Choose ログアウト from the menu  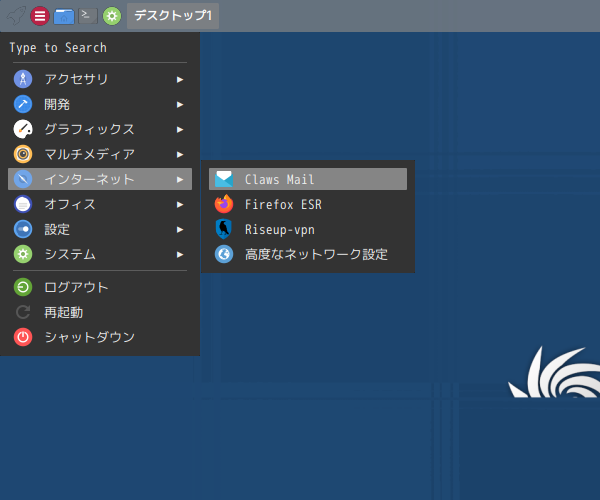(100, 287)
